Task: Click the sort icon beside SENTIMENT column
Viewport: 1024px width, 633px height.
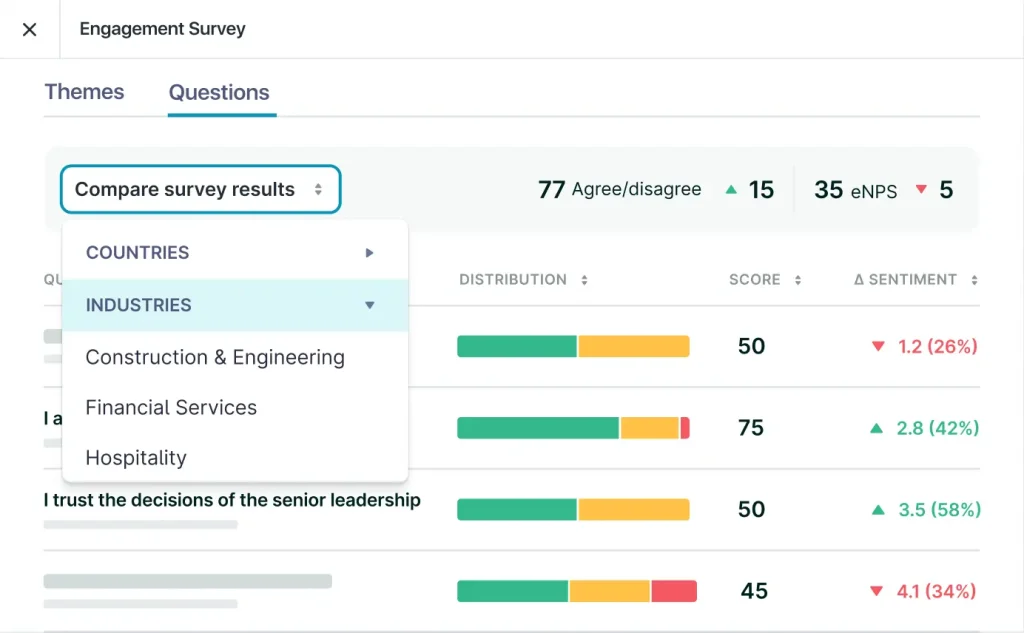Action: tap(975, 280)
